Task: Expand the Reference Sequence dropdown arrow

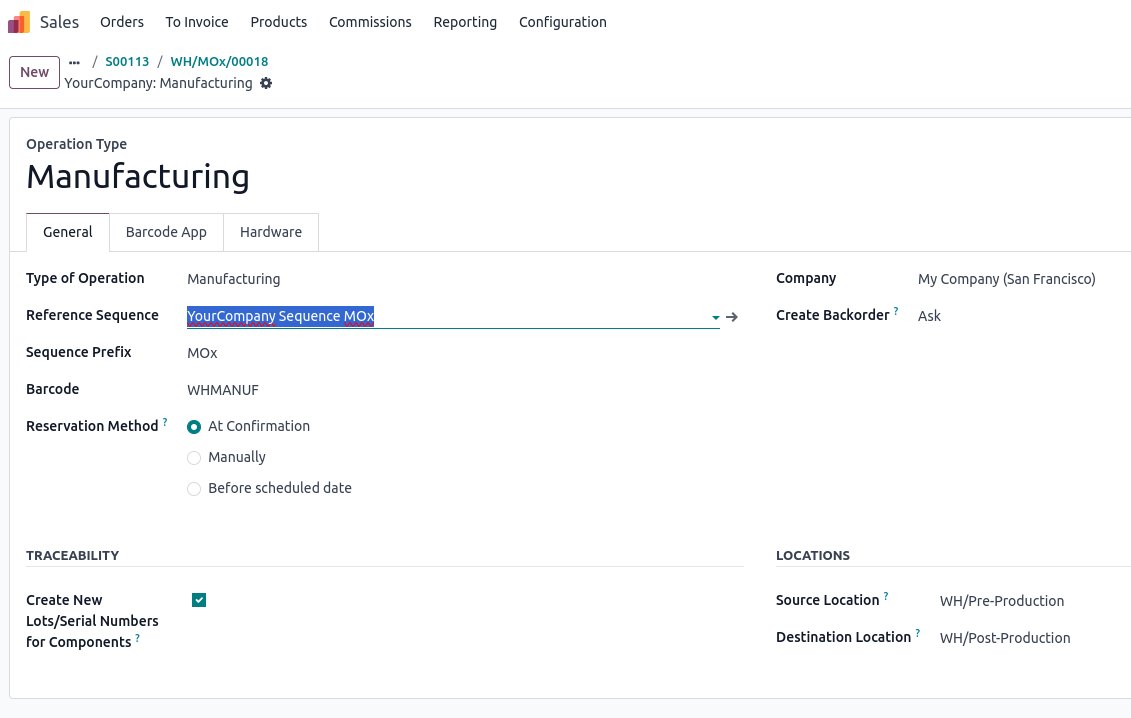Action: (x=715, y=318)
